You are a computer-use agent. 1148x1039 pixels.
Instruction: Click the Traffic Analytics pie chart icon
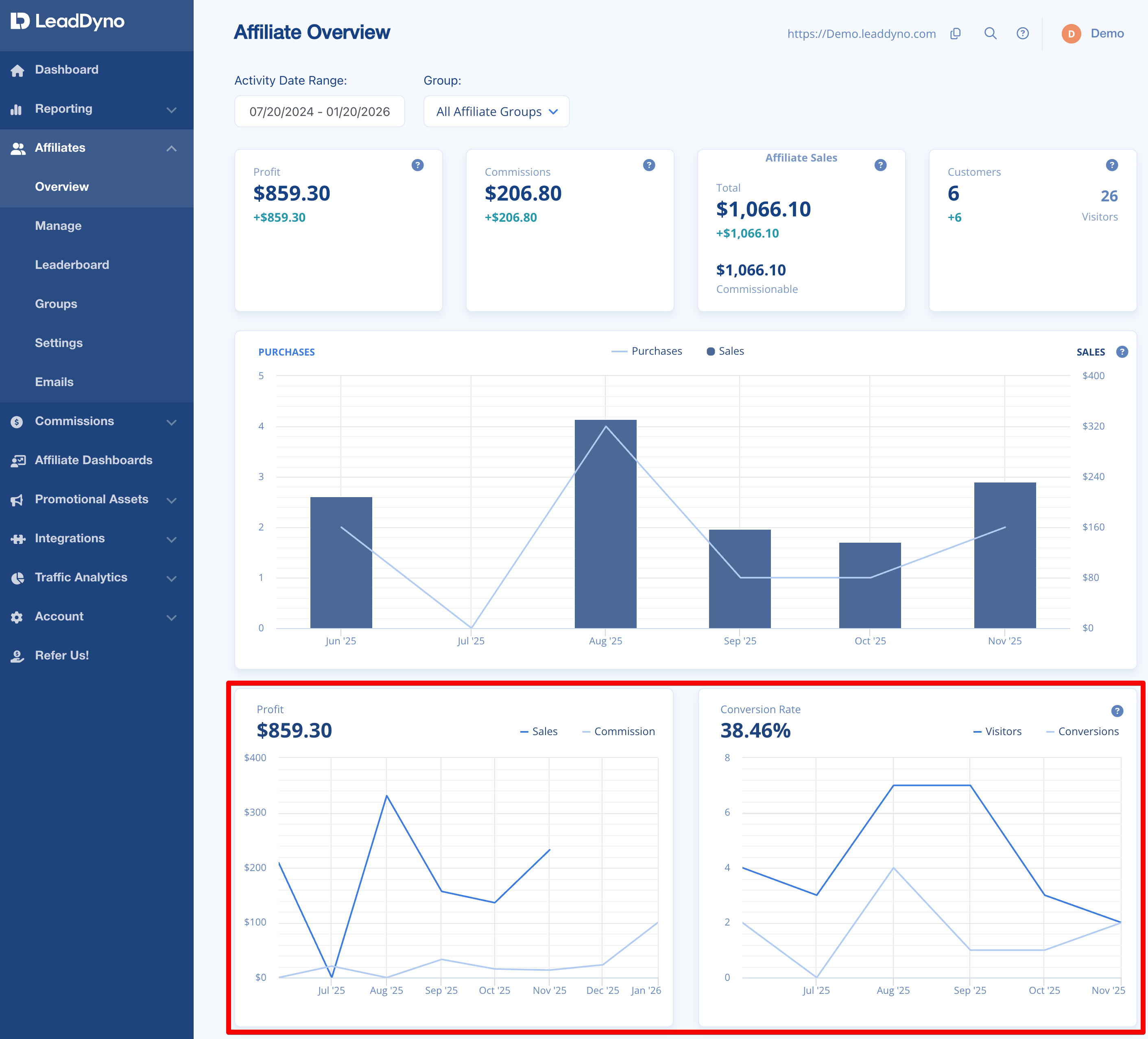pyautogui.click(x=17, y=578)
